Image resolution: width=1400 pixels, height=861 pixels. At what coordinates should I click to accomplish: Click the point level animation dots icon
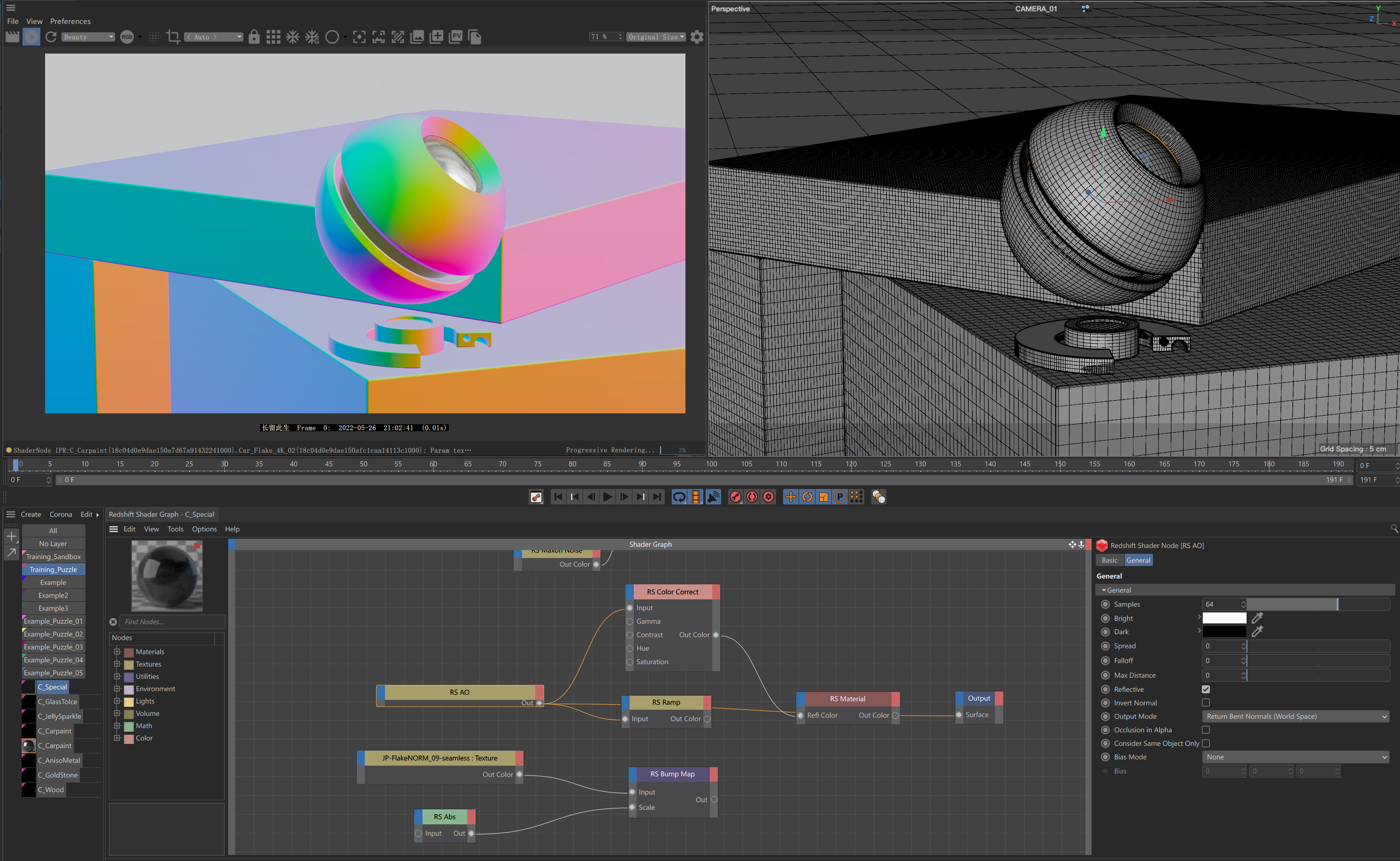point(856,497)
